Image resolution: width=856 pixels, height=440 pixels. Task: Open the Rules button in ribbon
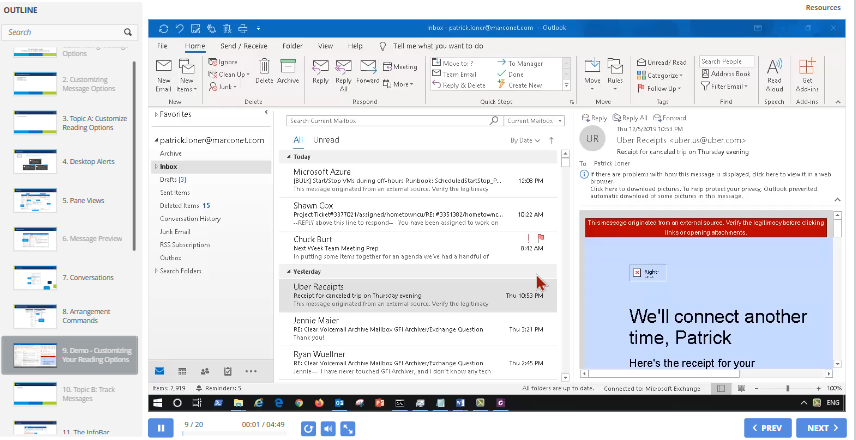(x=615, y=74)
